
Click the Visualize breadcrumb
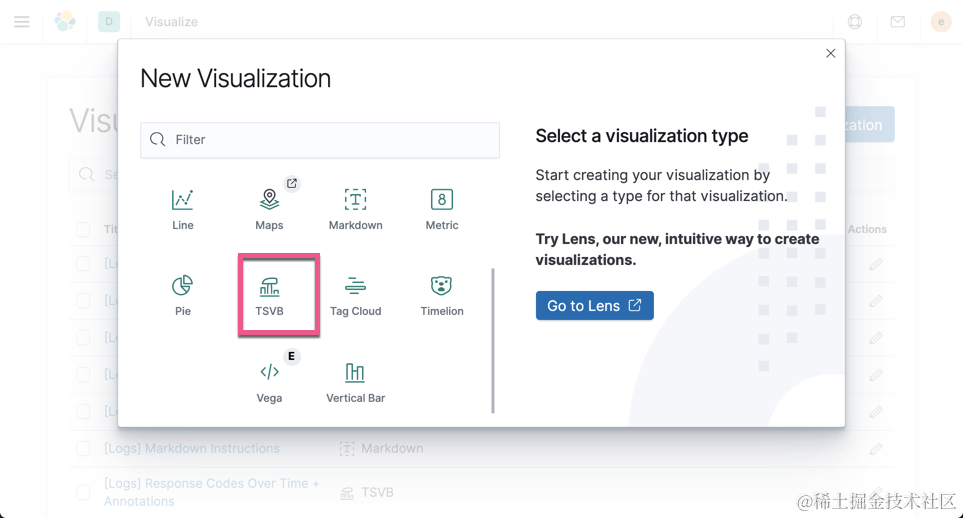[171, 22]
